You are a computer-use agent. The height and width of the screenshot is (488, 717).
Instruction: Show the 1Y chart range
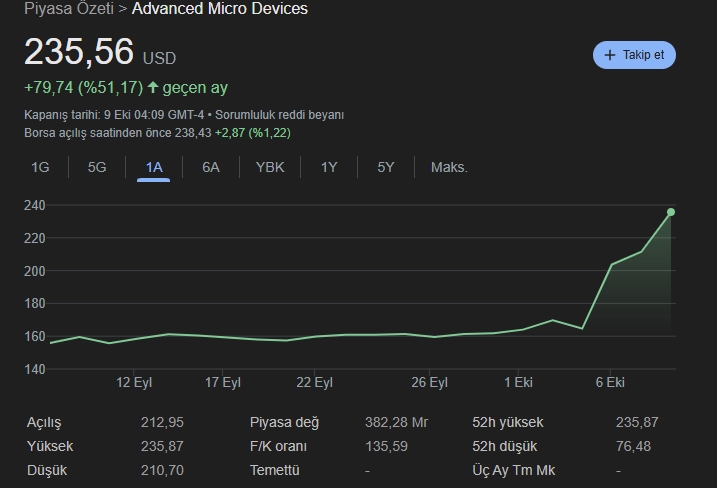point(329,167)
